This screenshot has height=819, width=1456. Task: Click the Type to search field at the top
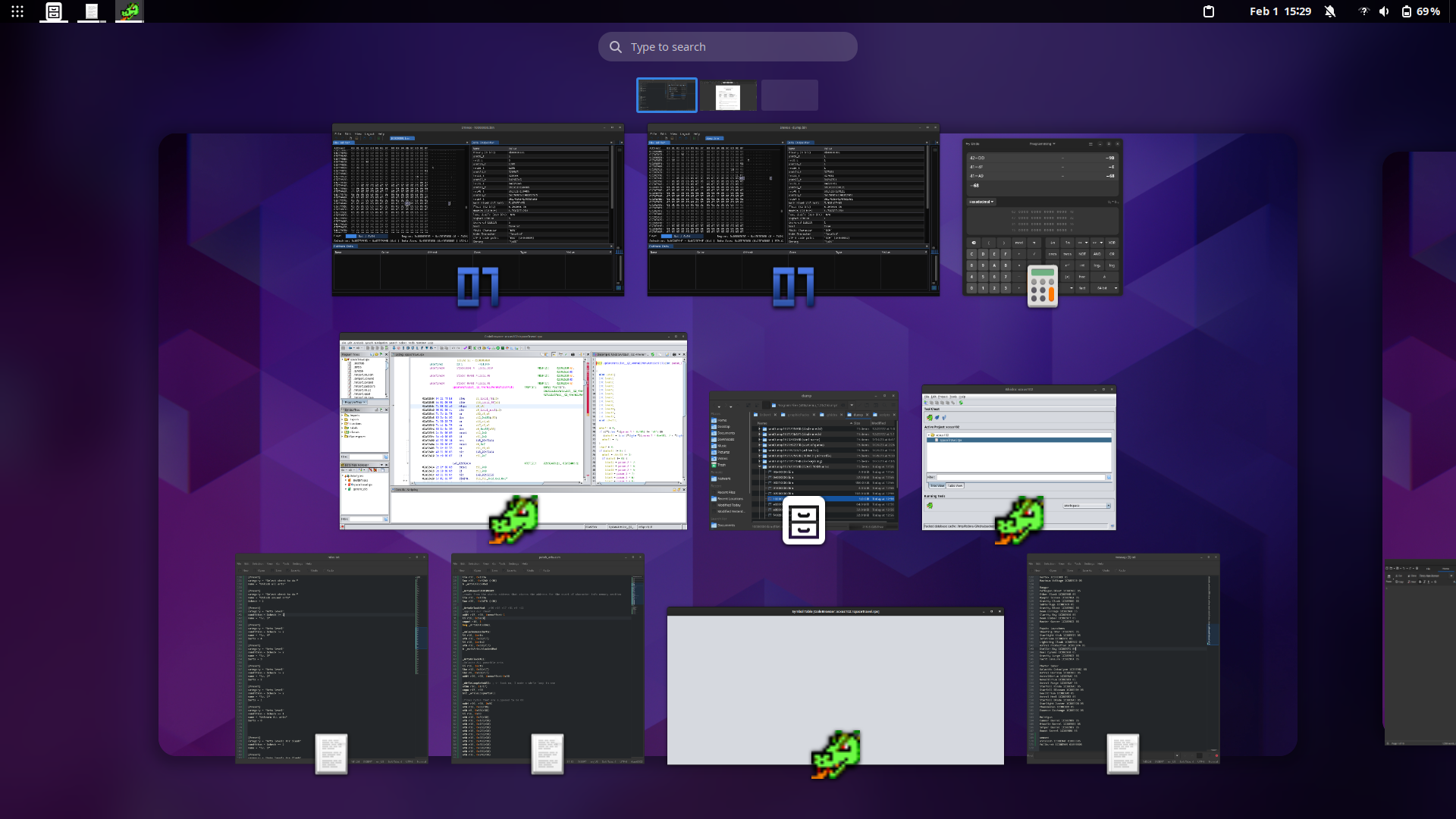tap(728, 46)
